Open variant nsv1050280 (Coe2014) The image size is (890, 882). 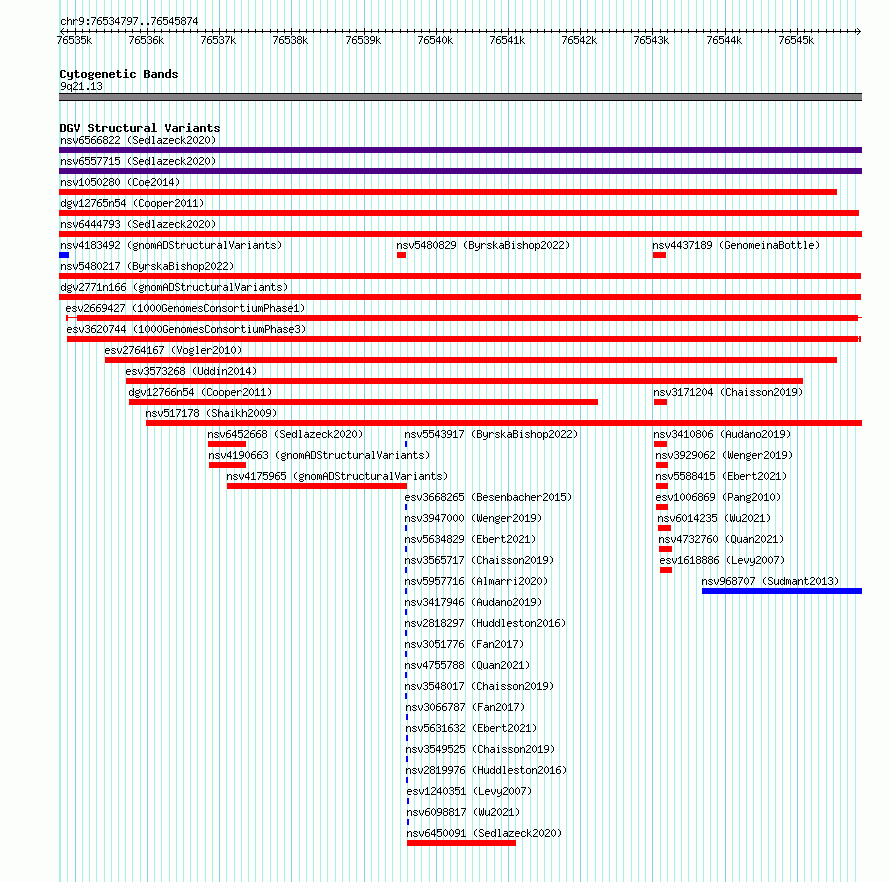[120, 182]
